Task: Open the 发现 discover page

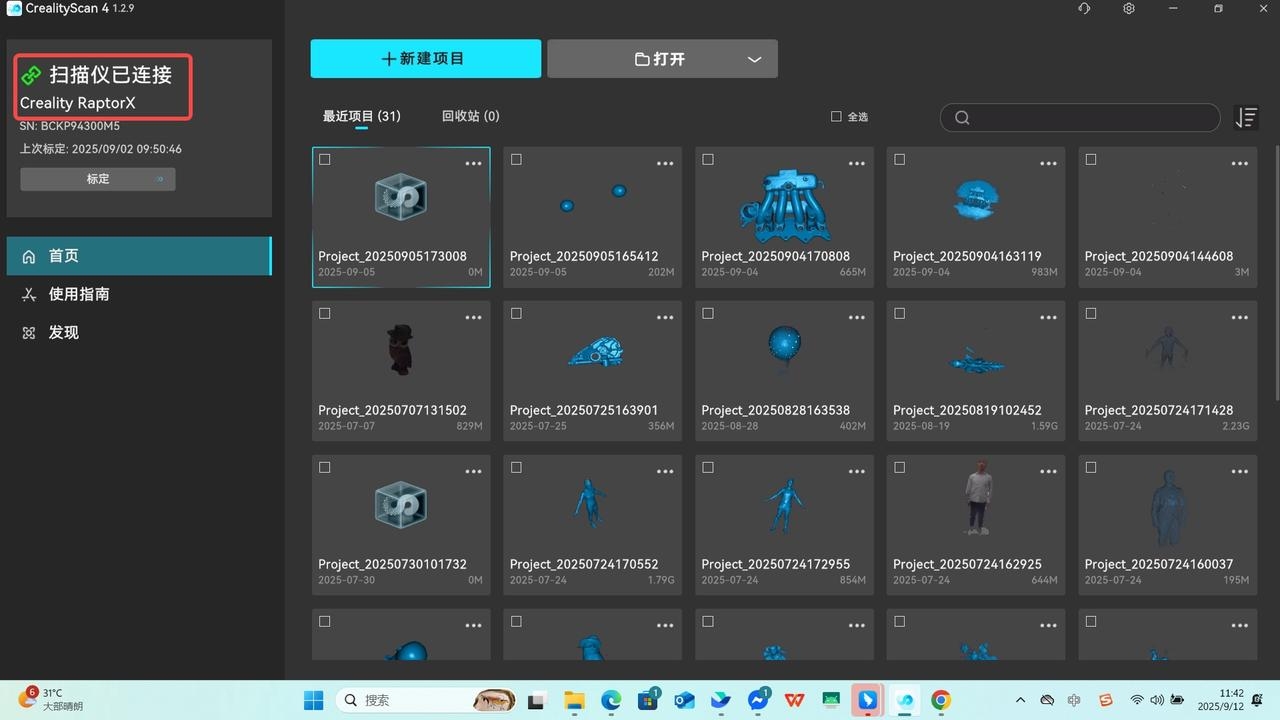Action: [x=63, y=333]
